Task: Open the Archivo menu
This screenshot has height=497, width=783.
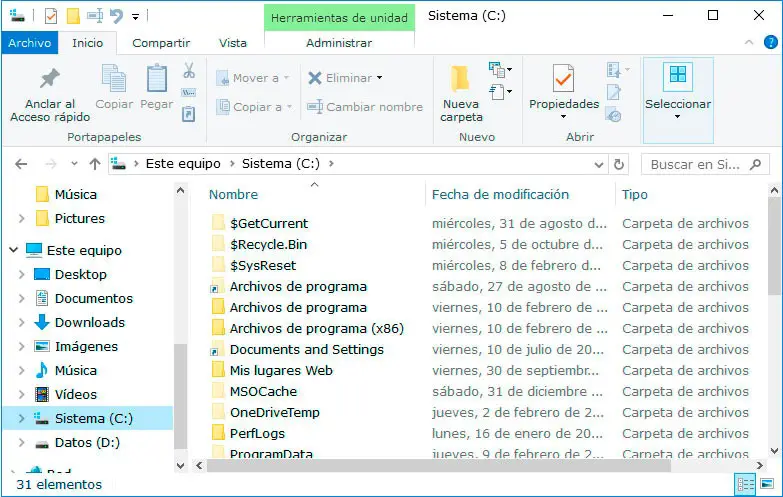Action: point(29,43)
